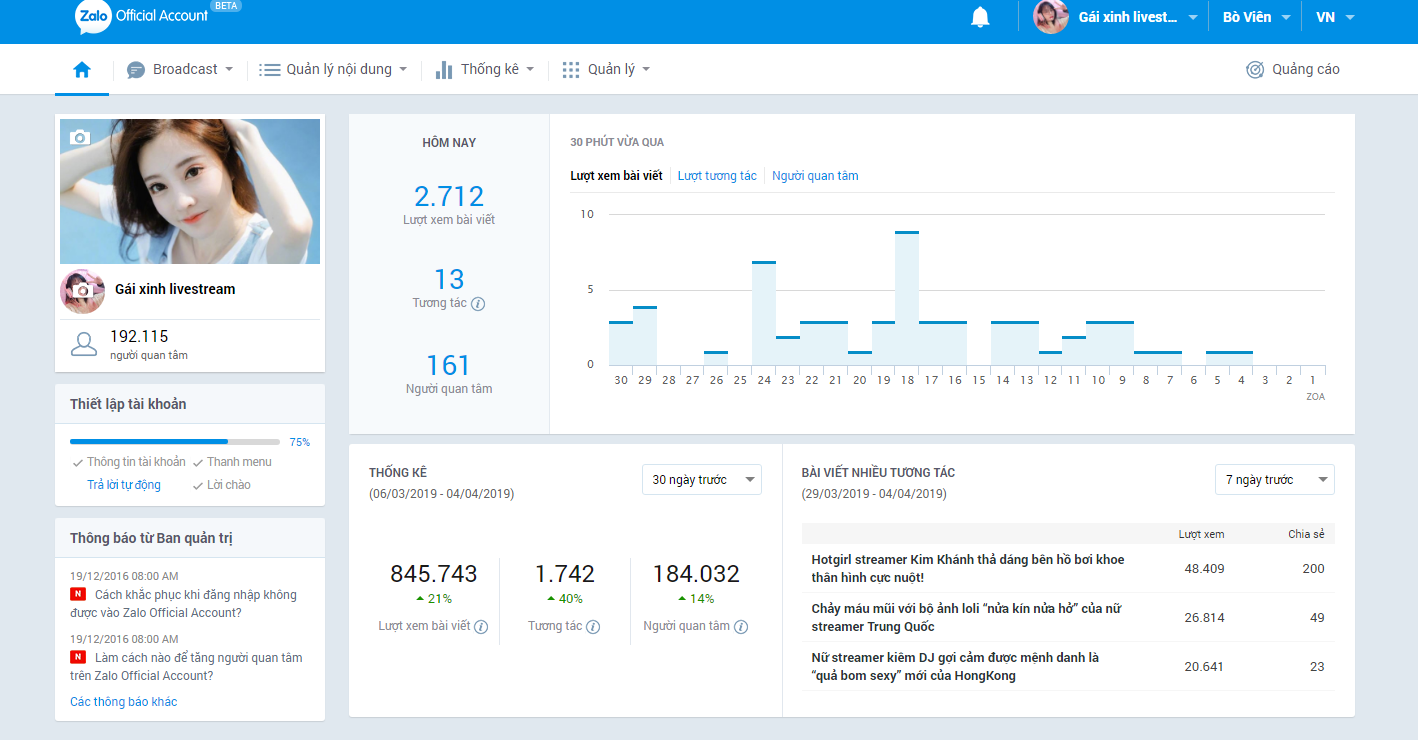This screenshot has height=740, width=1418.
Task: Open the notification bell icon
Action: (x=980, y=17)
